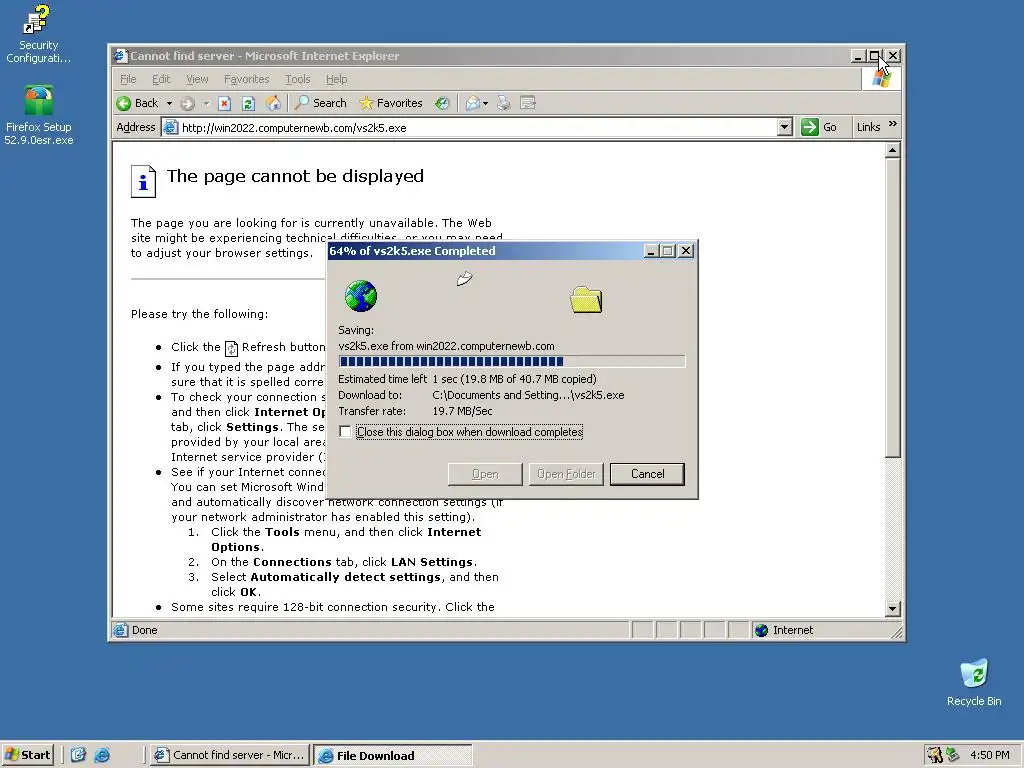The height and width of the screenshot is (768, 1024).
Task: Click the IE page scrollbar up arrow
Action: (893, 151)
